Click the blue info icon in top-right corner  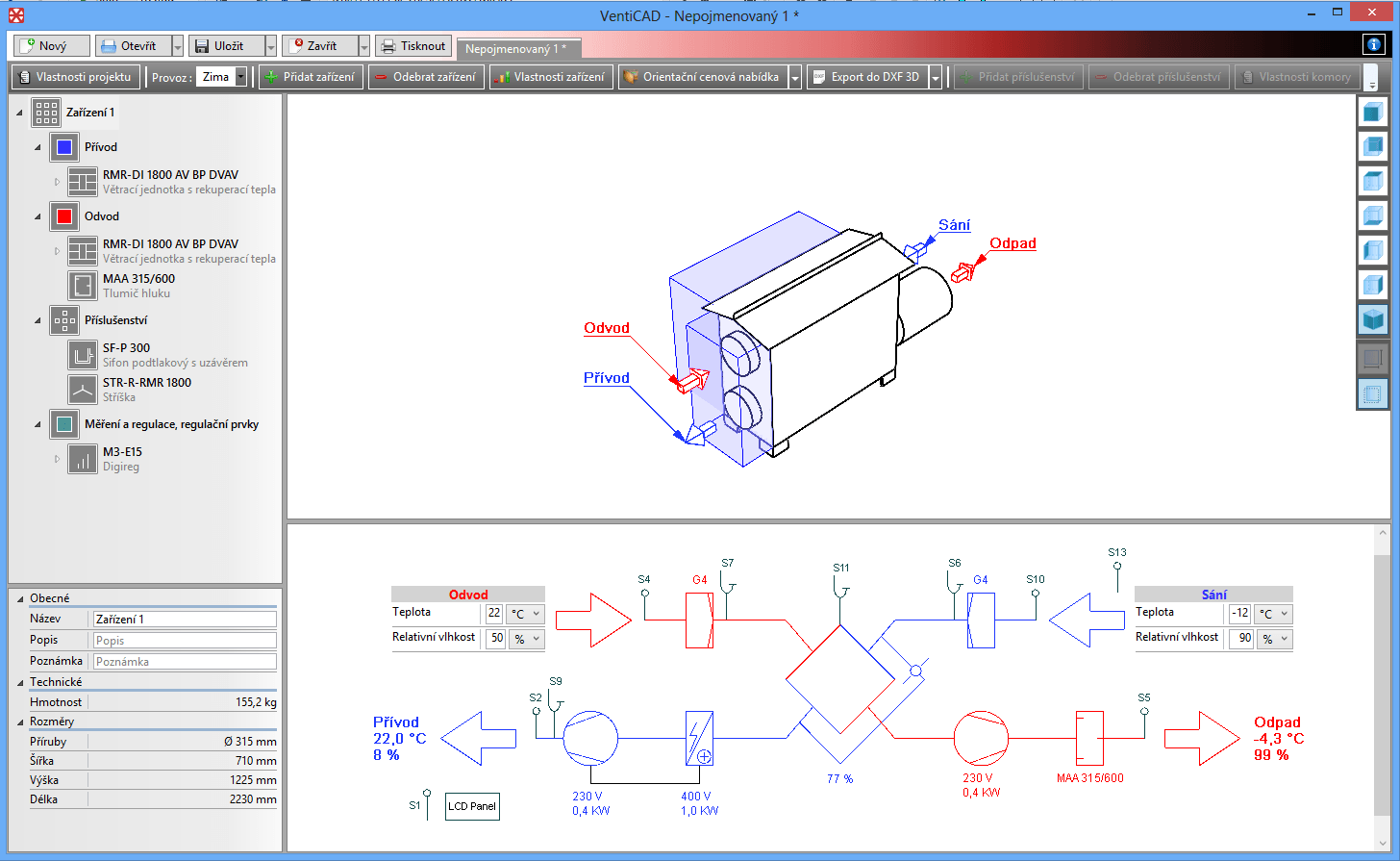(x=1374, y=44)
